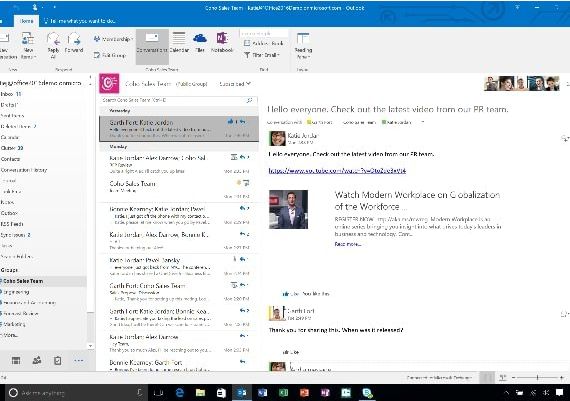Open the Address Book

click(x=263, y=43)
